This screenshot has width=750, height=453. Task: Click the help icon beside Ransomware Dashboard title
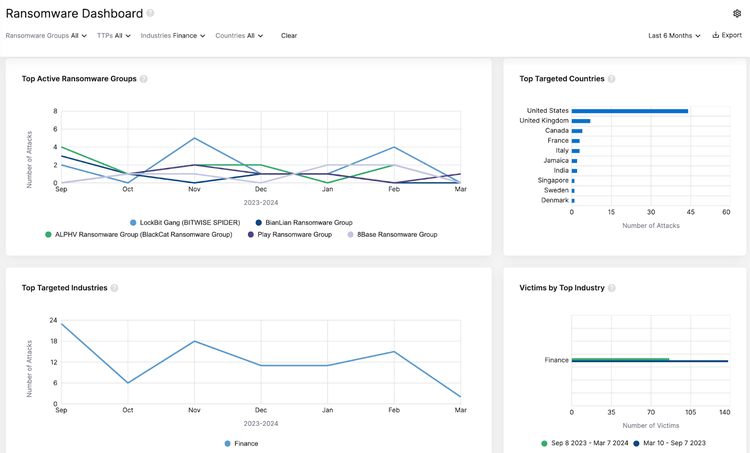point(150,14)
